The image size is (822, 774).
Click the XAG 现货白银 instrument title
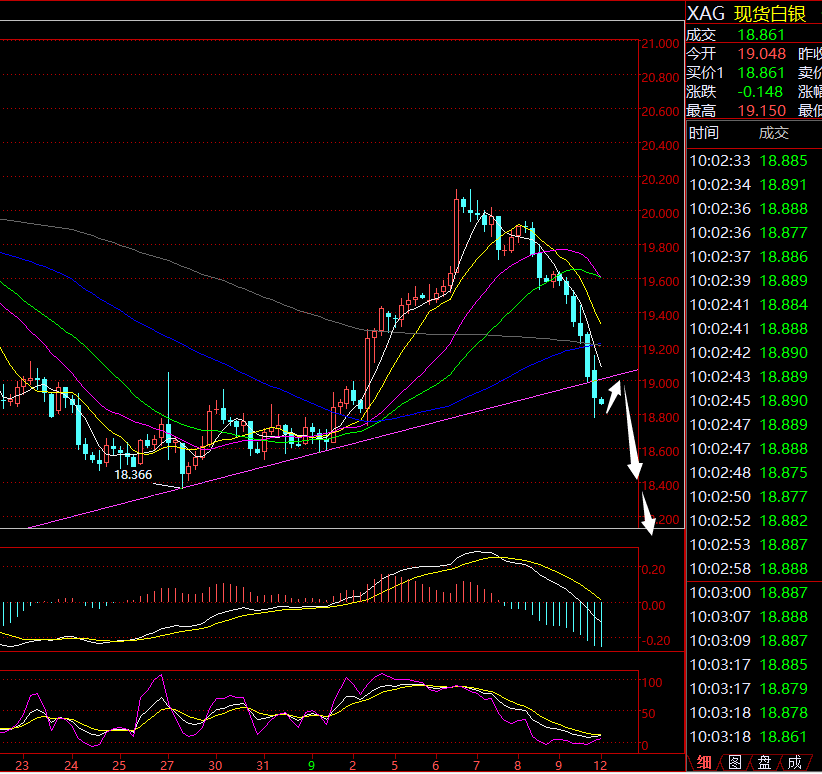click(x=746, y=14)
